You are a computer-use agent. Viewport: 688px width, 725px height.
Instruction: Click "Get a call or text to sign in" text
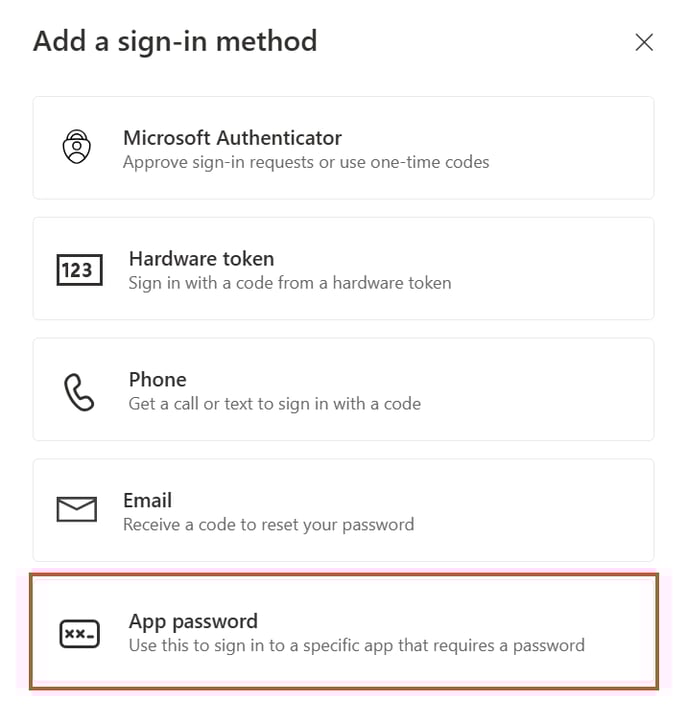coord(275,404)
